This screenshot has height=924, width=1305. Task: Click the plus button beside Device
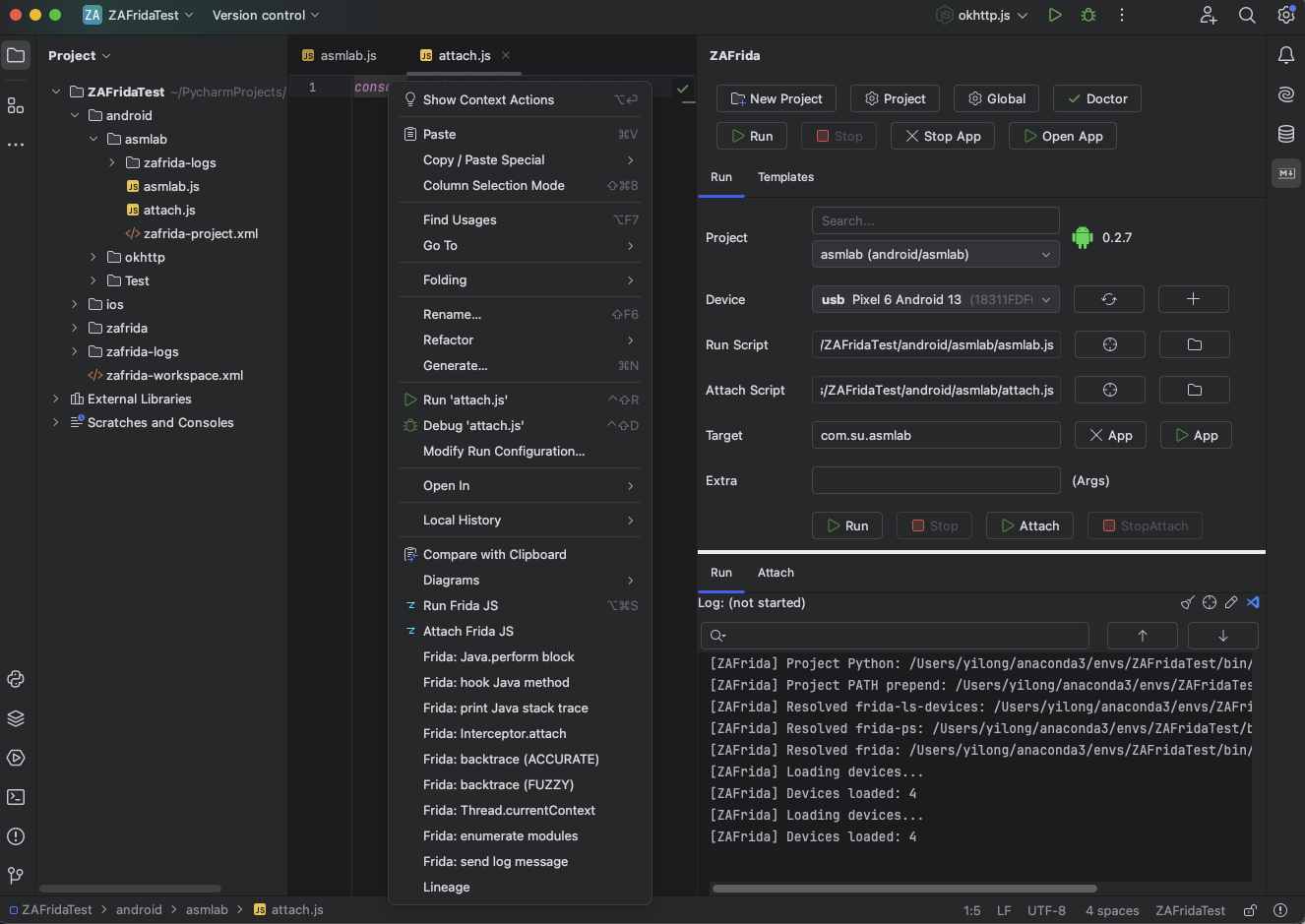[x=1194, y=299]
